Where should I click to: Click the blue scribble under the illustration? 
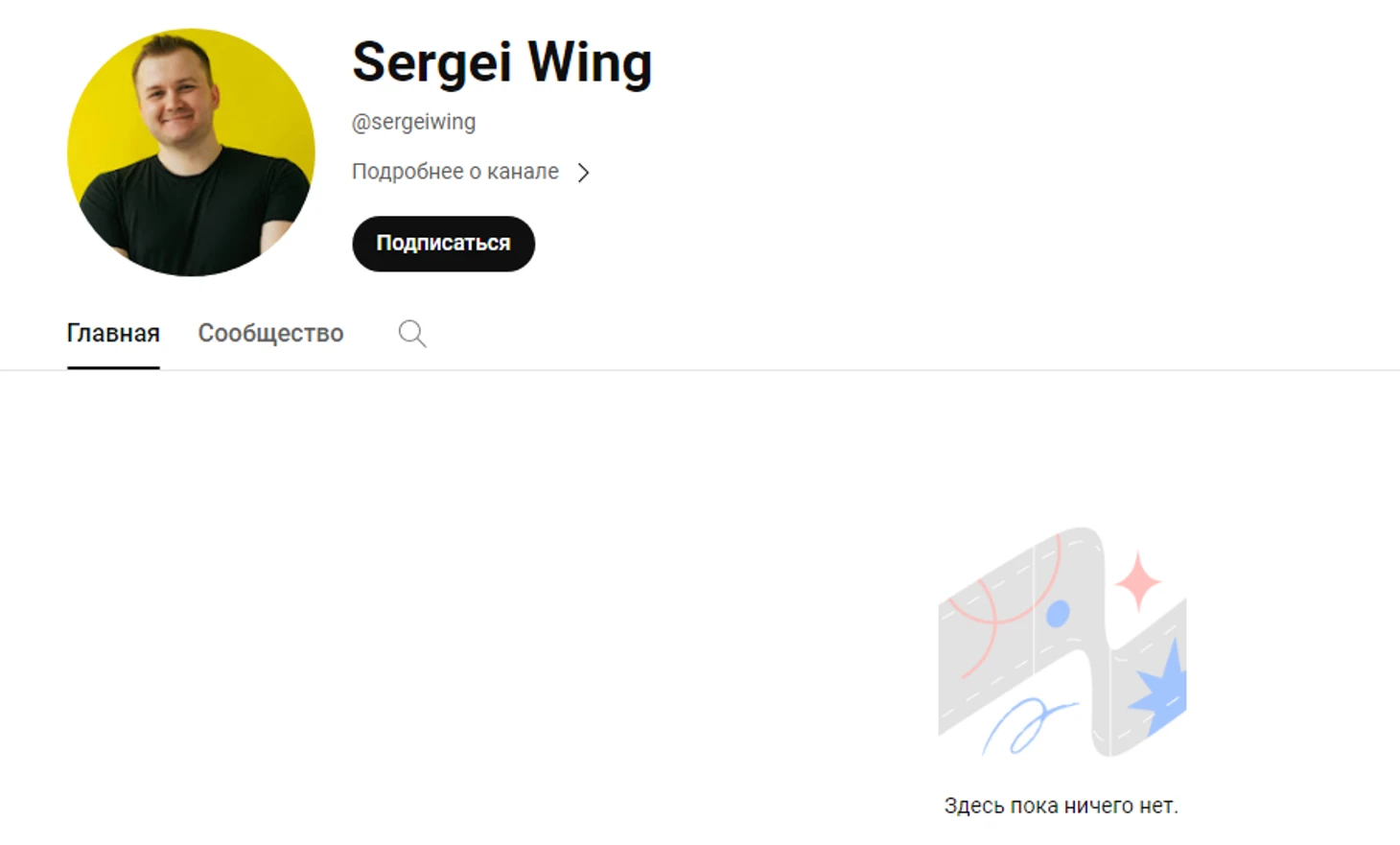[1026, 726]
